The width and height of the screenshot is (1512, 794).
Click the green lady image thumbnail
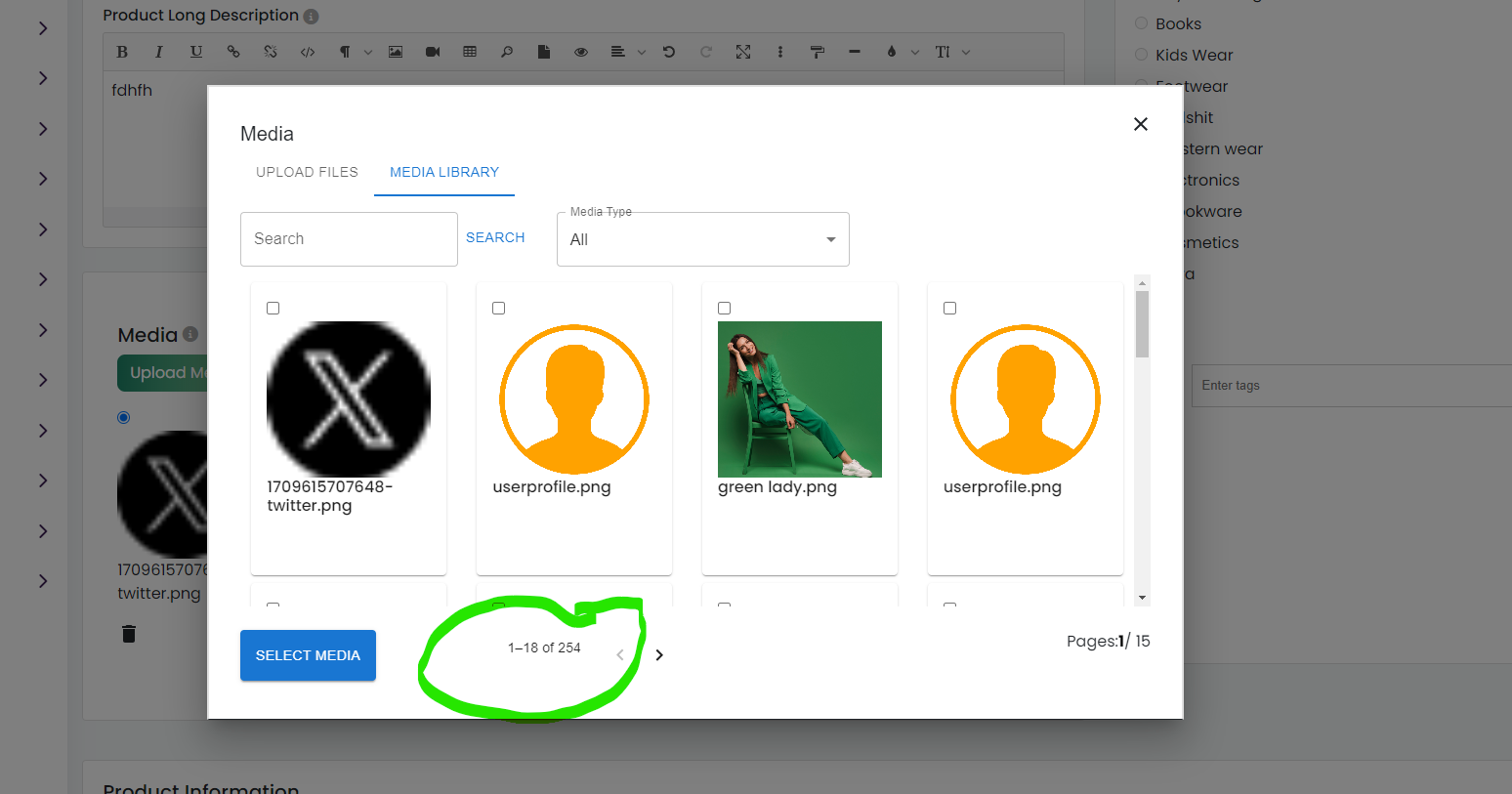800,399
